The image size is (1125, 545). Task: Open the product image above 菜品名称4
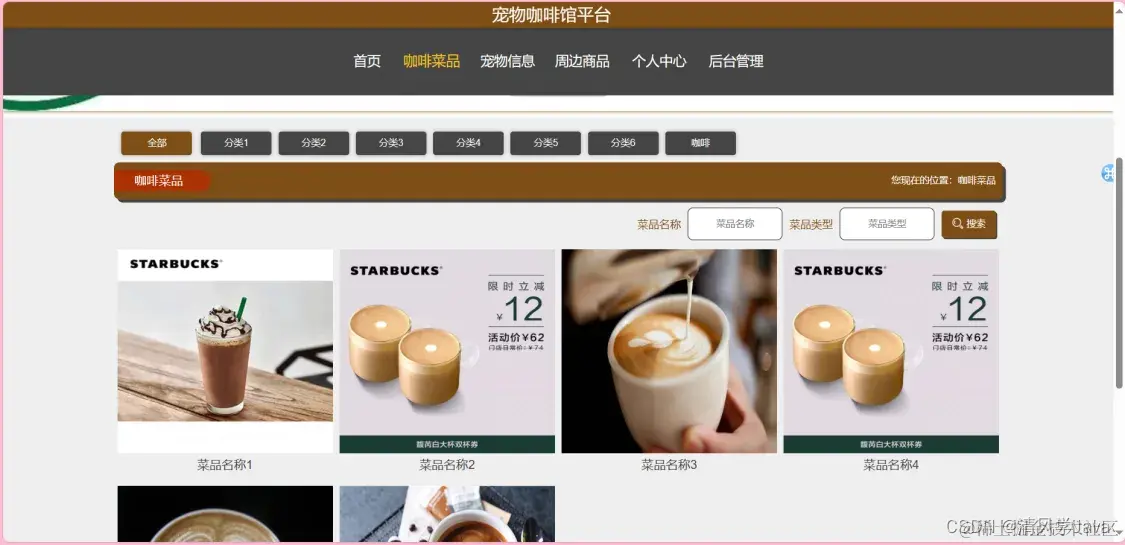tap(891, 351)
